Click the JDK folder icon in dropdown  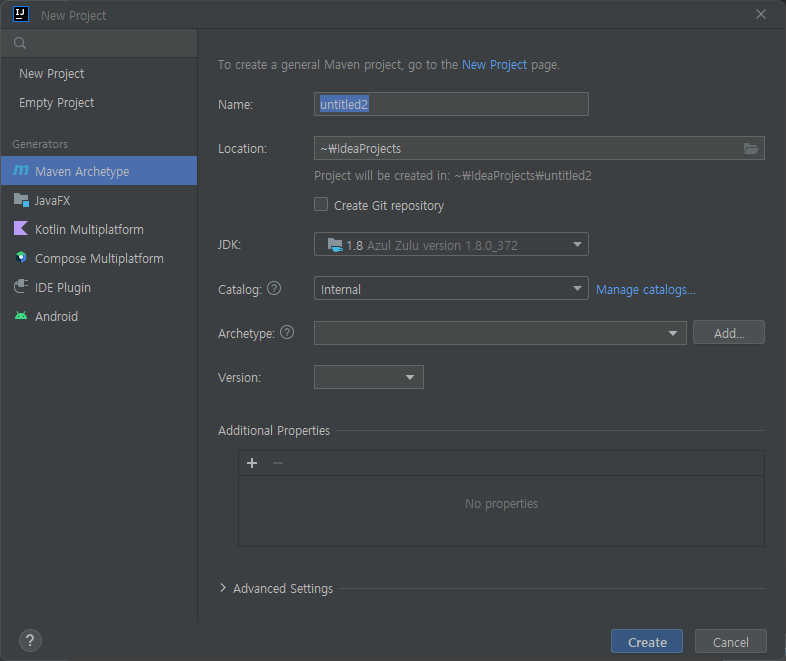point(335,245)
